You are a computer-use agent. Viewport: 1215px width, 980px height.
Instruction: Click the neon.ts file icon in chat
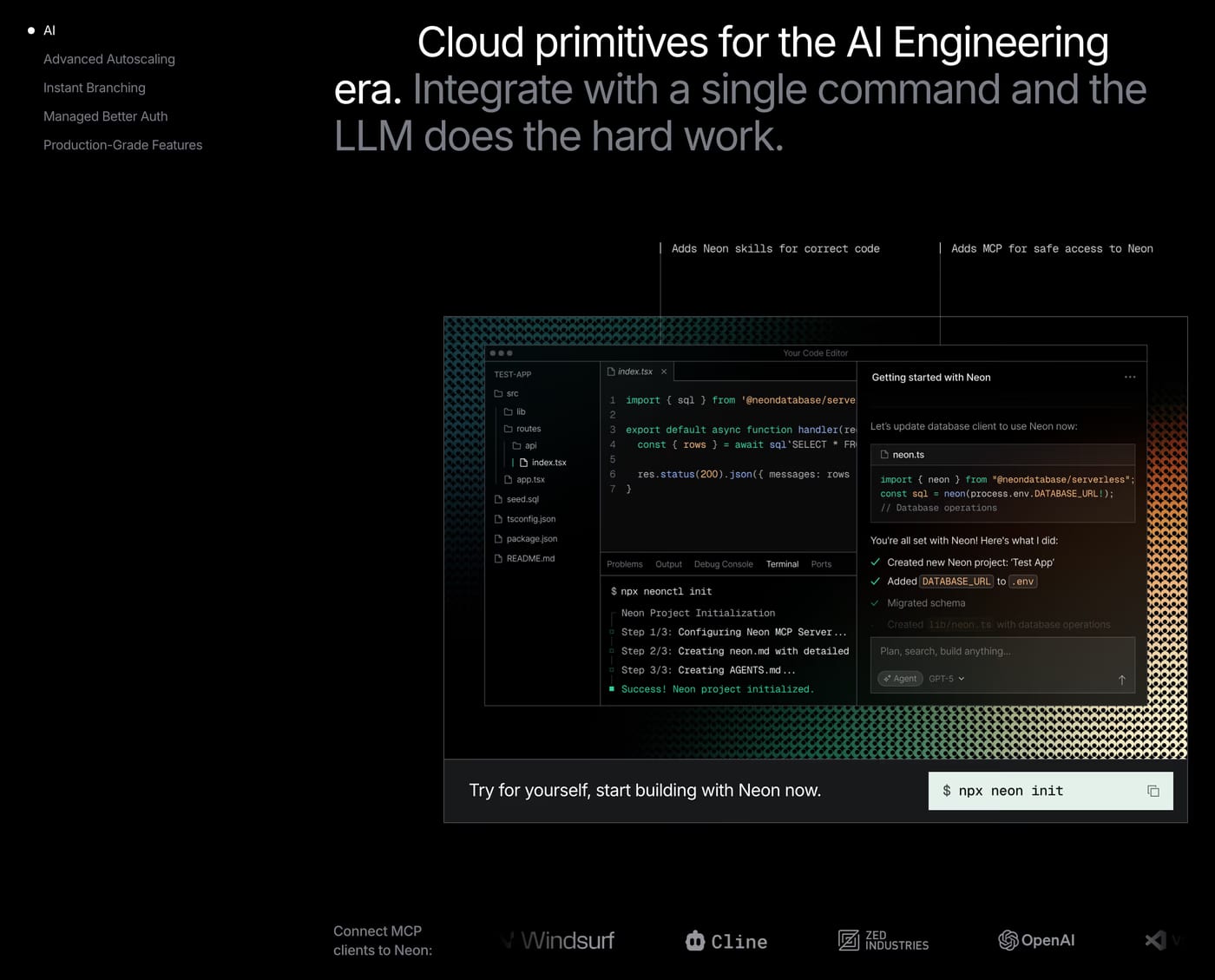[x=884, y=455]
